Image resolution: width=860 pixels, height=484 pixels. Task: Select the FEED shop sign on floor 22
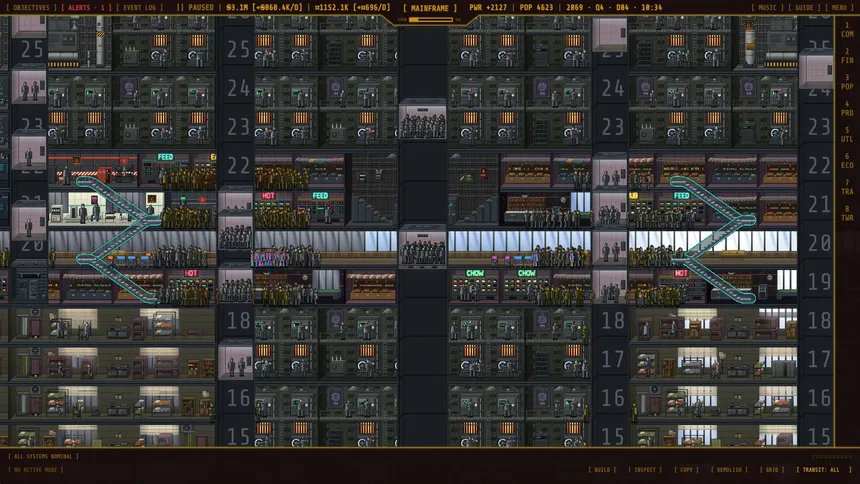(x=165, y=157)
